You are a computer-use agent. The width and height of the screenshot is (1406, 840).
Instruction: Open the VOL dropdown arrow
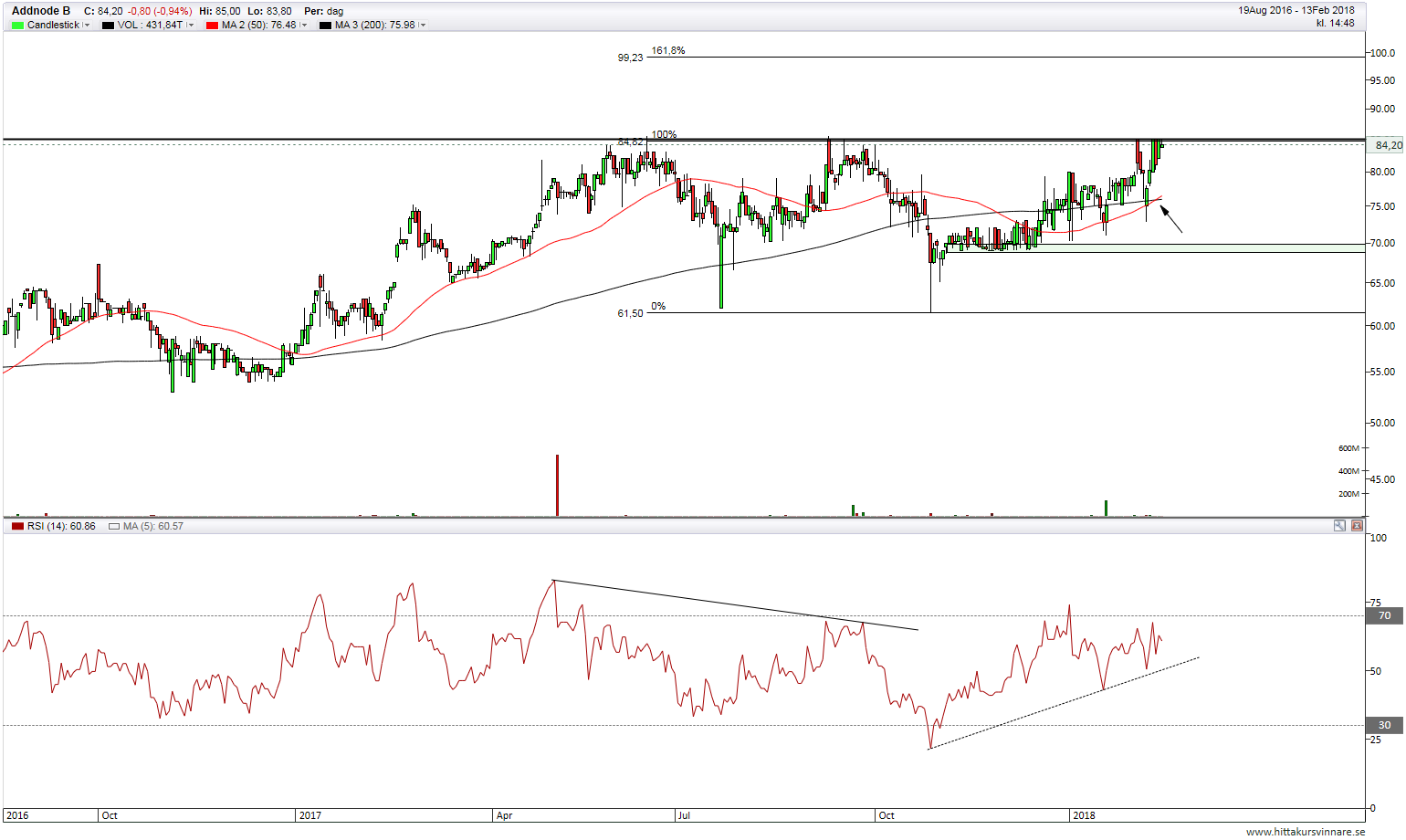[x=191, y=26]
